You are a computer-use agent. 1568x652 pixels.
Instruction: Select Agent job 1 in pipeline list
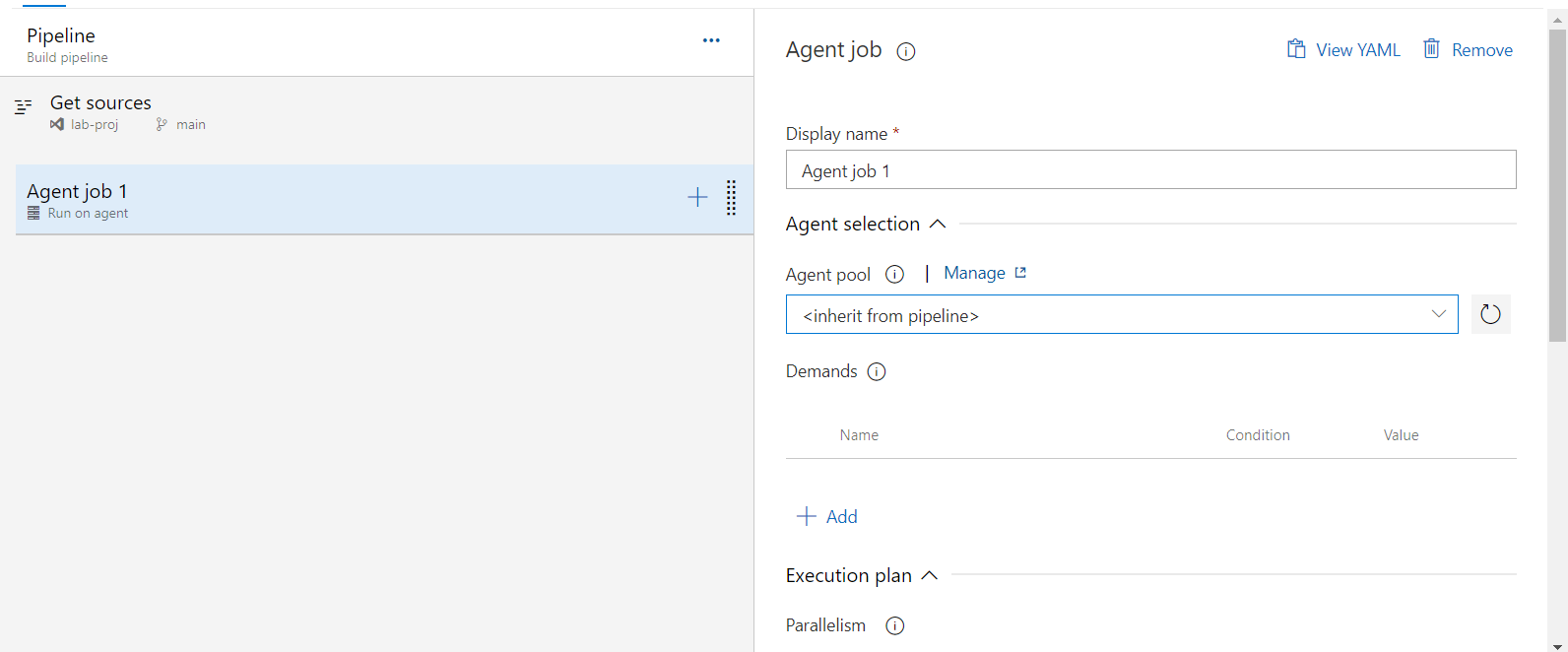pyautogui.click(x=384, y=200)
